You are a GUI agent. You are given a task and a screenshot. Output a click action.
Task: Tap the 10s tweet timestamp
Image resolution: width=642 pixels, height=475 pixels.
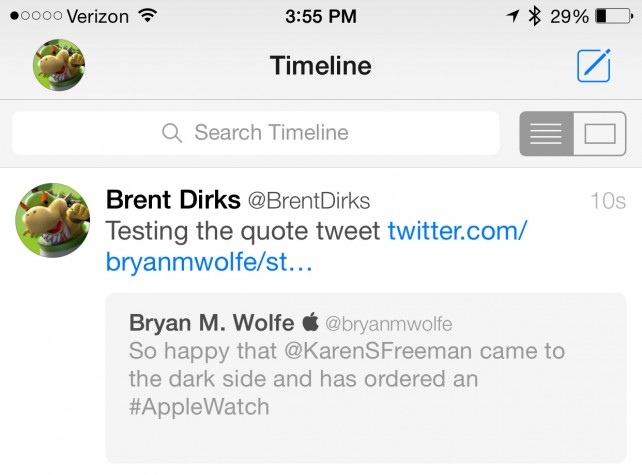(x=608, y=201)
